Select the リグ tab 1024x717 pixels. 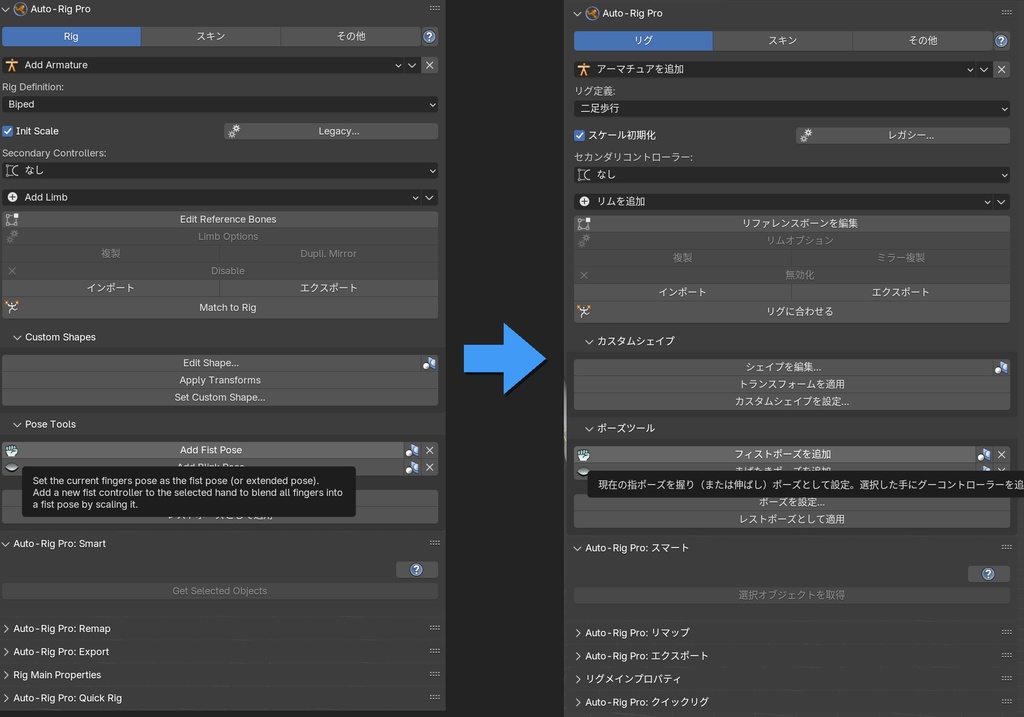click(643, 40)
